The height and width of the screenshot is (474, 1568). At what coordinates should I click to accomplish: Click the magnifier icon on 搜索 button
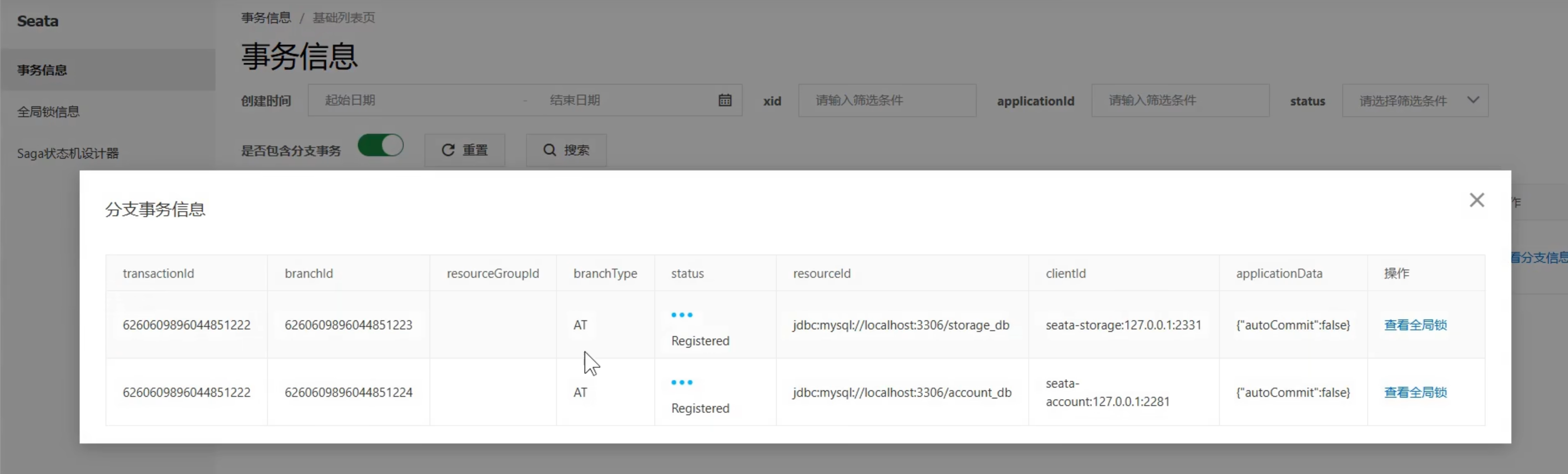click(x=549, y=150)
